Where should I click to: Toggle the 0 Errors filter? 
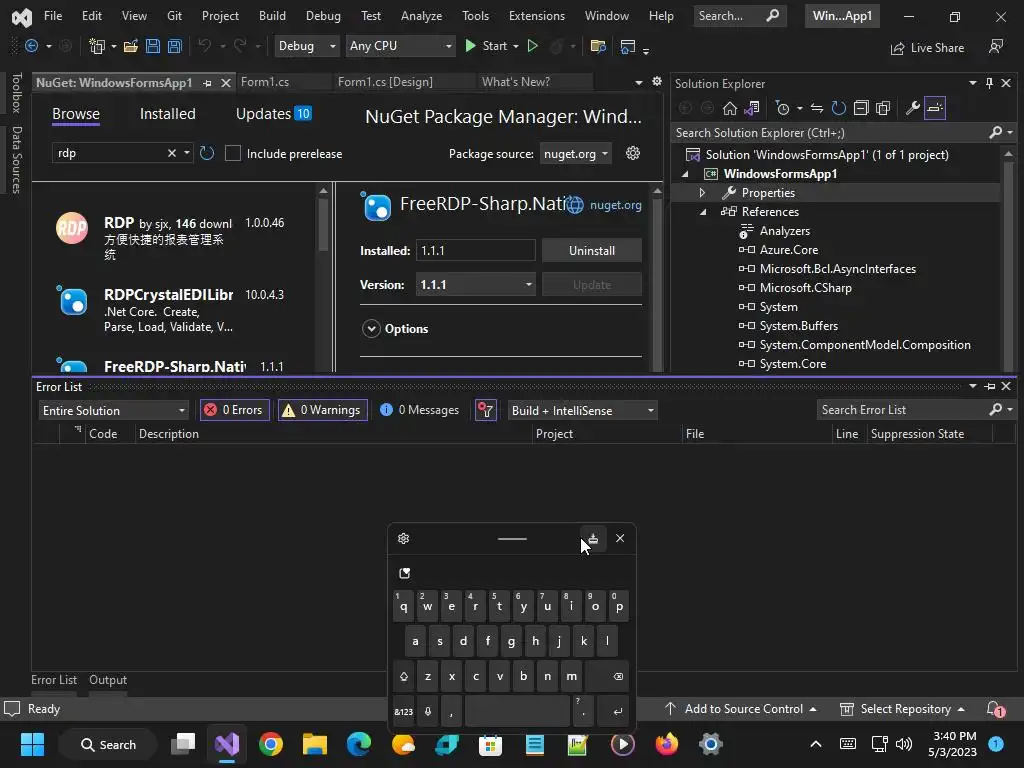coord(234,410)
